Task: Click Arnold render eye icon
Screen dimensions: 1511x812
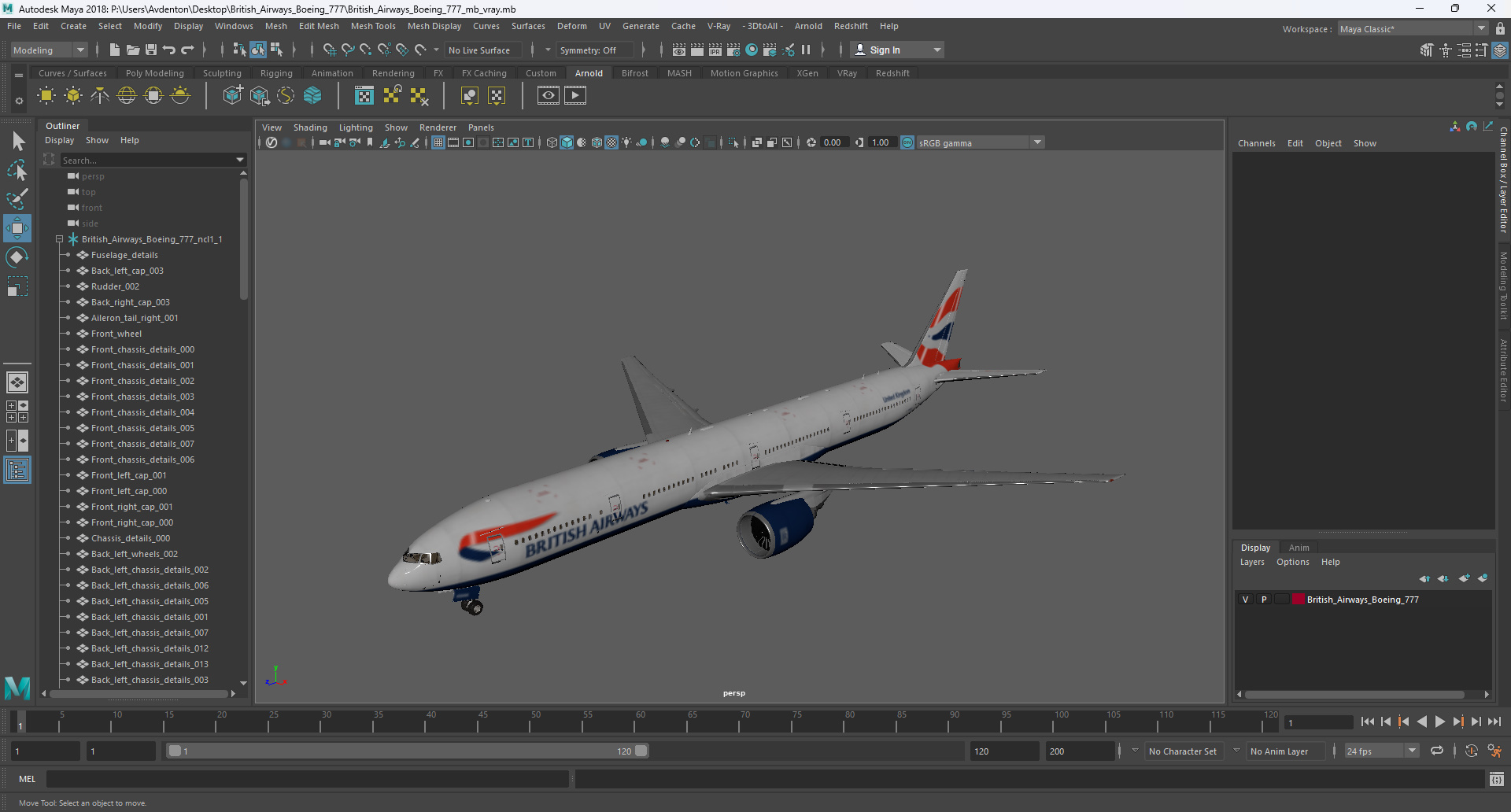Action: click(549, 95)
